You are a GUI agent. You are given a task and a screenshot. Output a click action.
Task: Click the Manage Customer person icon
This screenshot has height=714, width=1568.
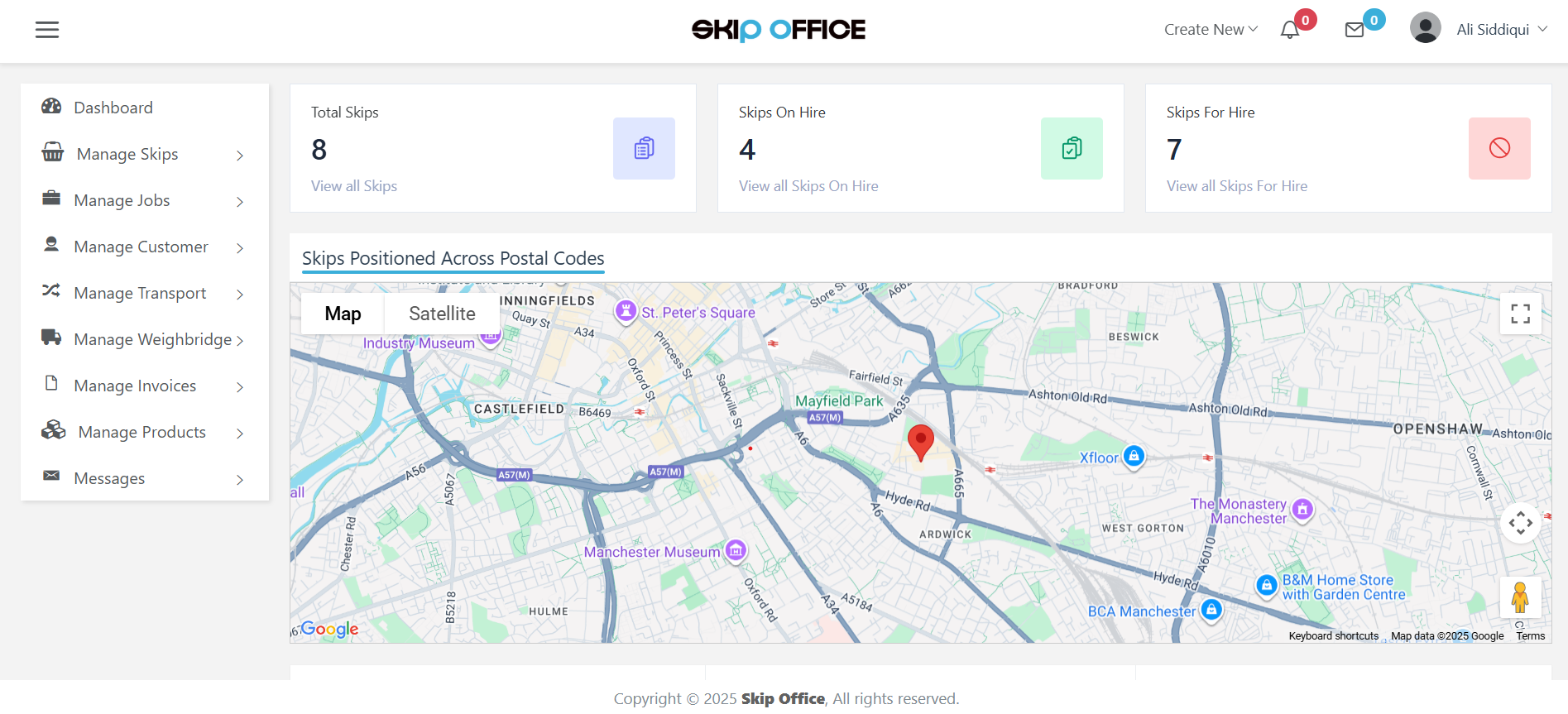pos(51,244)
